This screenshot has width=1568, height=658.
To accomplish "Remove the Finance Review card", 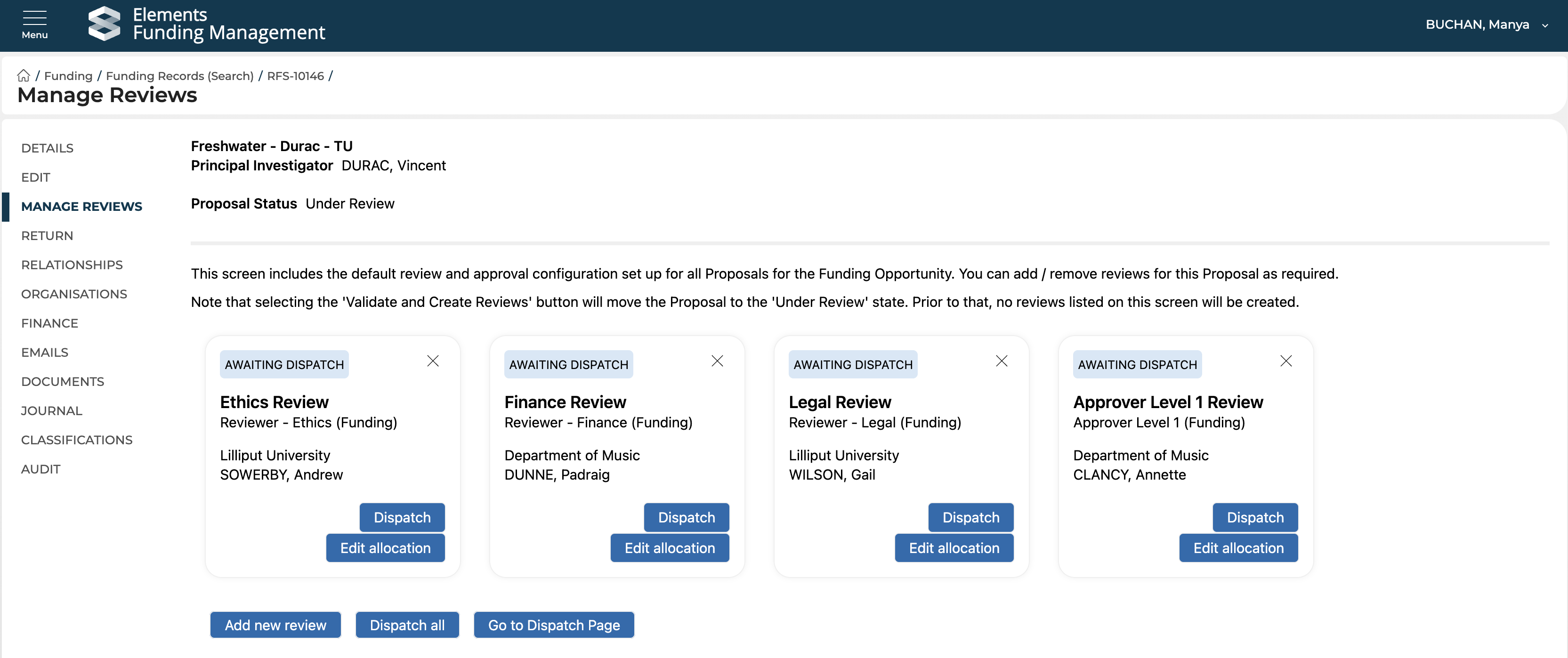I will tap(717, 361).
